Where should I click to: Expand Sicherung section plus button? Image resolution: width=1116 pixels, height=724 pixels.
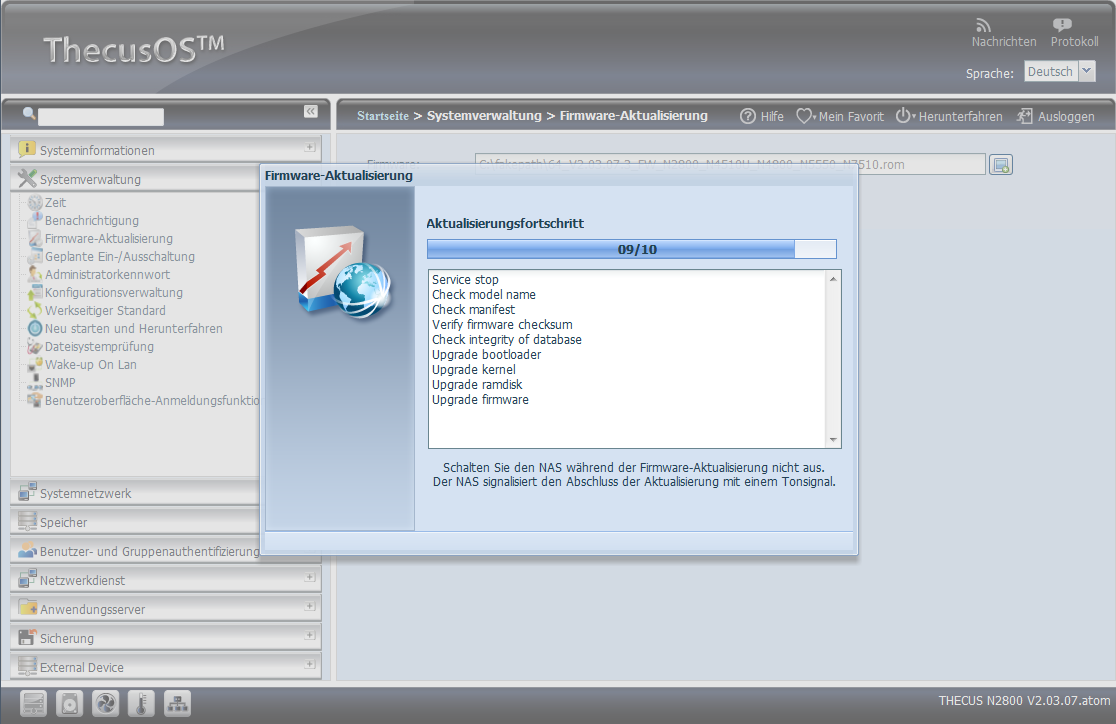click(310, 635)
